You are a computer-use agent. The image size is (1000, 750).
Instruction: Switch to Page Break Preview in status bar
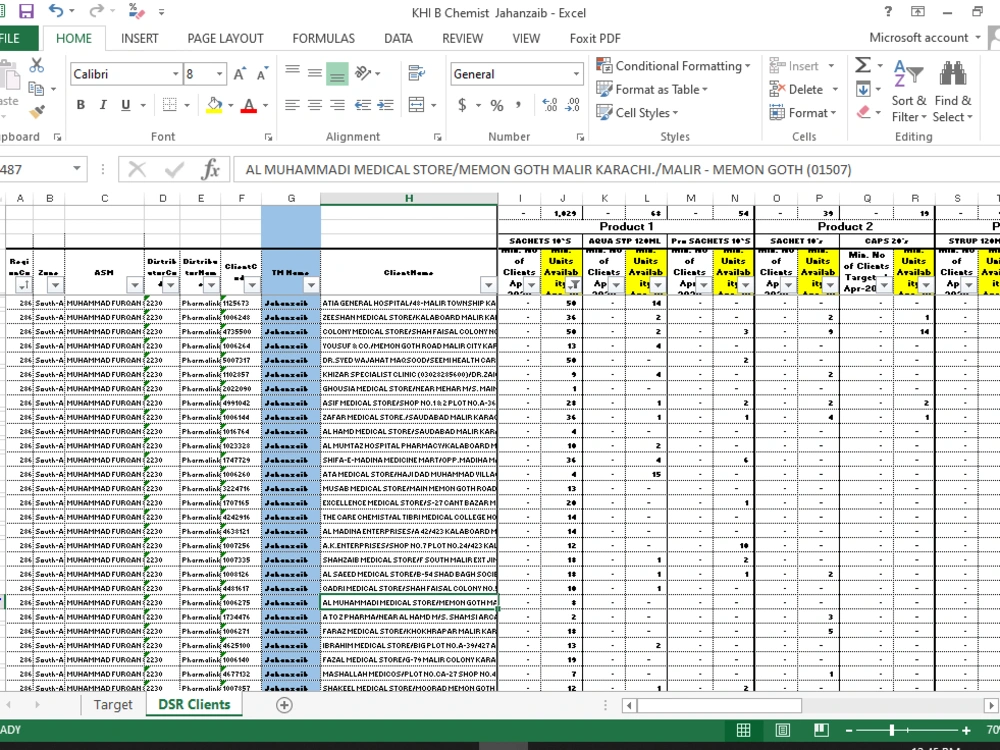pos(821,730)
